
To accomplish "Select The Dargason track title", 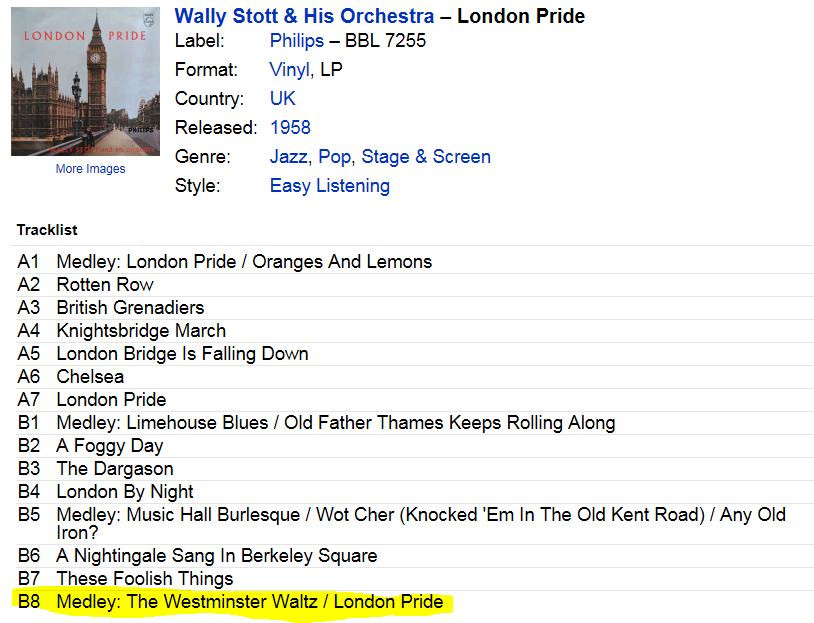I will tap(115, 469).
